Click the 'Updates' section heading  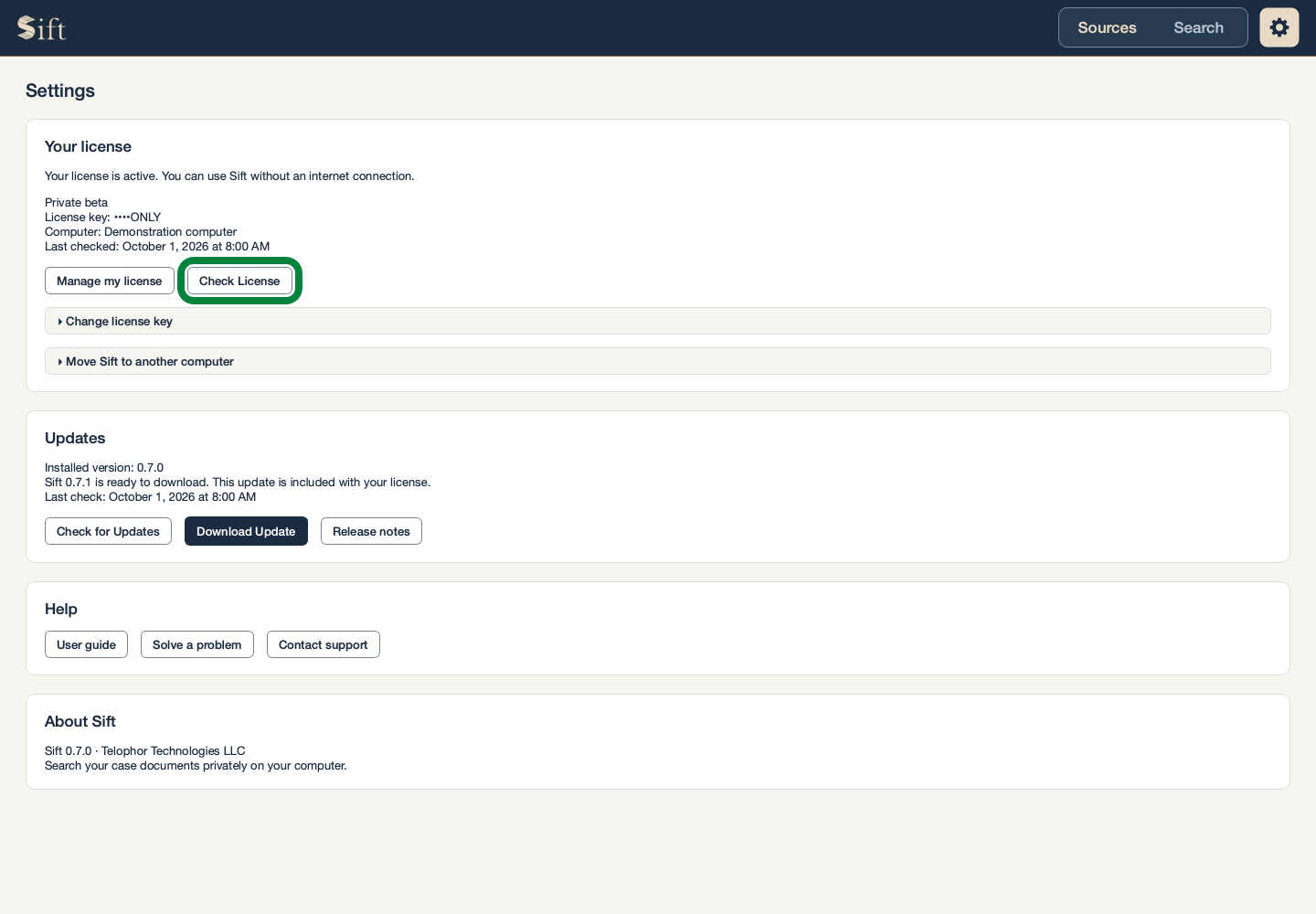tap(75, 438)
